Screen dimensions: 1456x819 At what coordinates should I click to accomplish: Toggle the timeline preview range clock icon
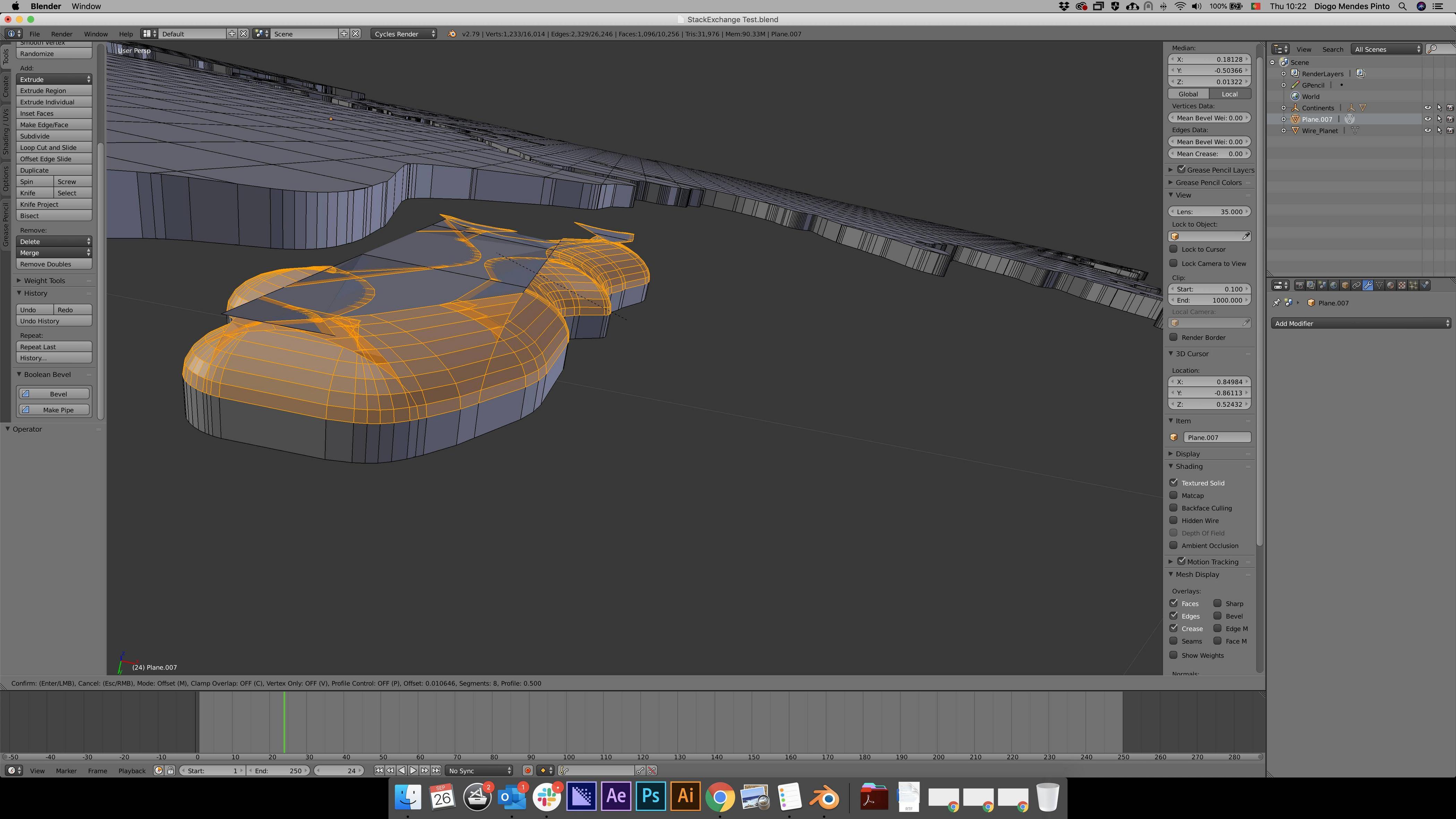click(158, 770)
